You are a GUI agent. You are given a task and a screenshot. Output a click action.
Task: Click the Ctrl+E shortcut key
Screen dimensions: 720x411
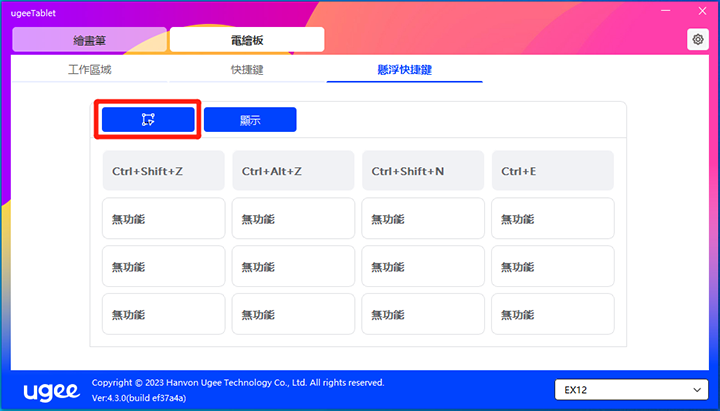tap(552, 171)
